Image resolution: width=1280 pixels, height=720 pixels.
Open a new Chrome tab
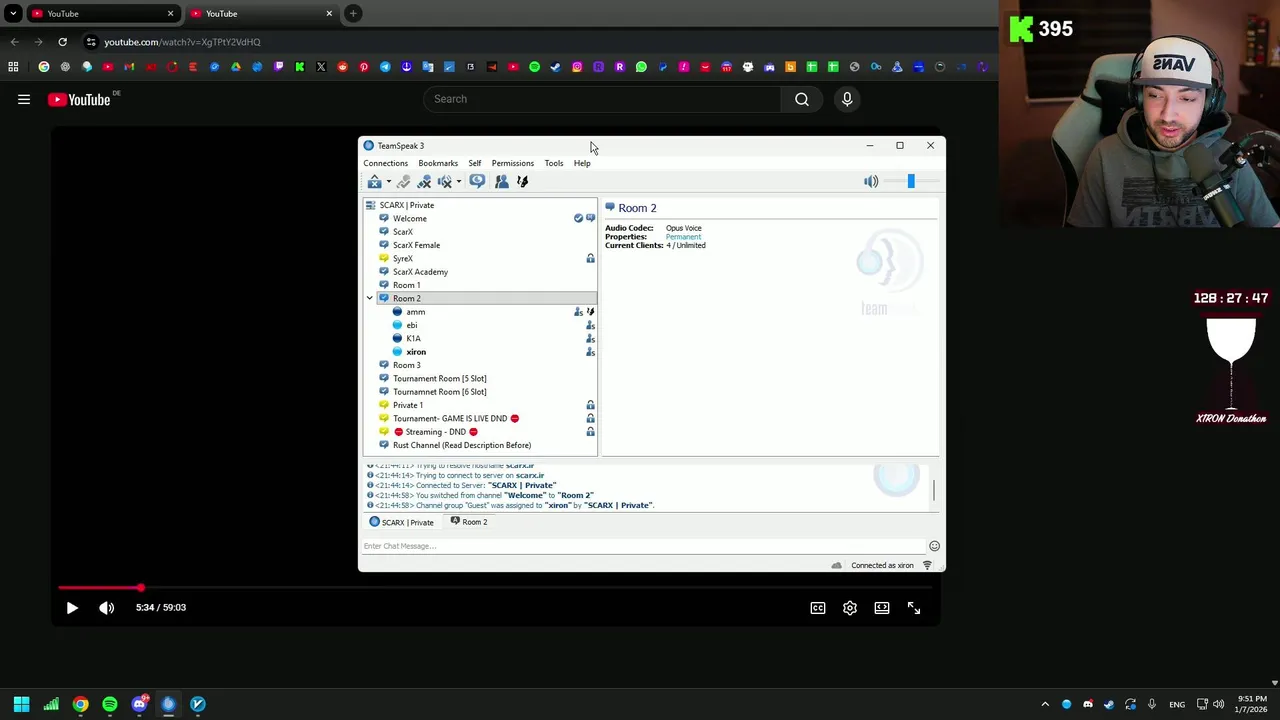pyautogui.click(x=353, y=14)
